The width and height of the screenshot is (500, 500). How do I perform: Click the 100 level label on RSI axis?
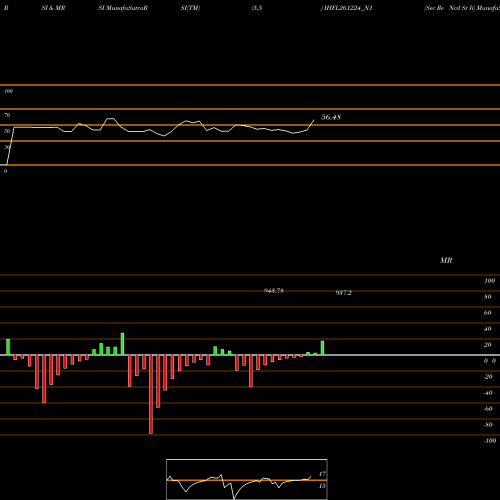click(x=8, y=91)
